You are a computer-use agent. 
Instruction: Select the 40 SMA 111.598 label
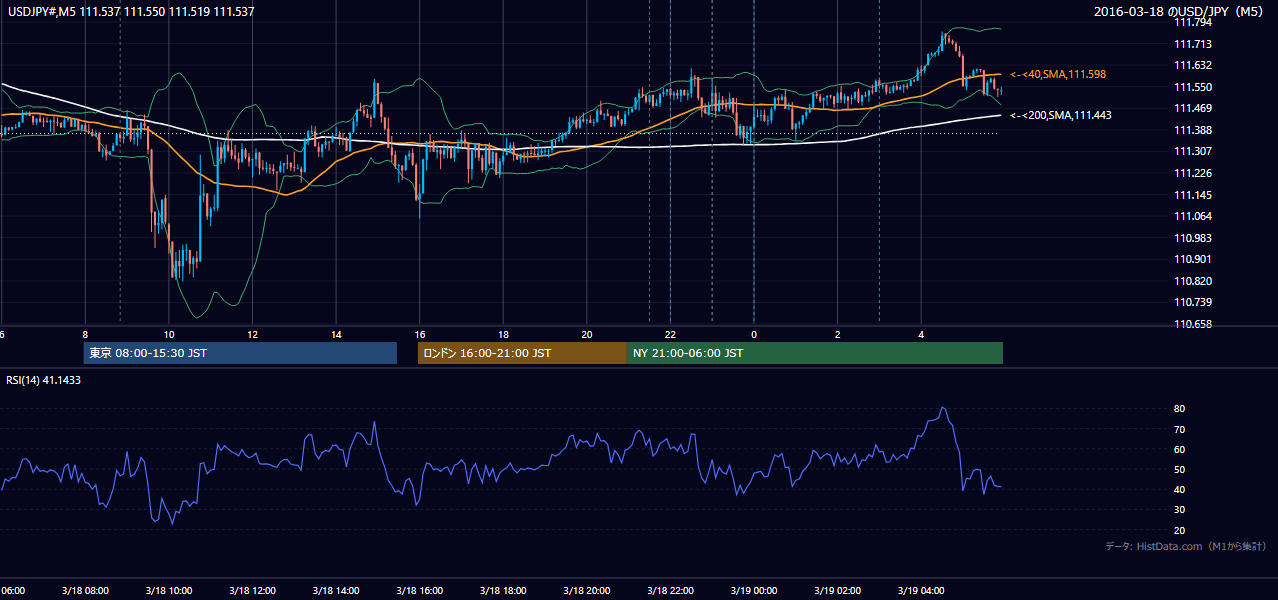1058,74
